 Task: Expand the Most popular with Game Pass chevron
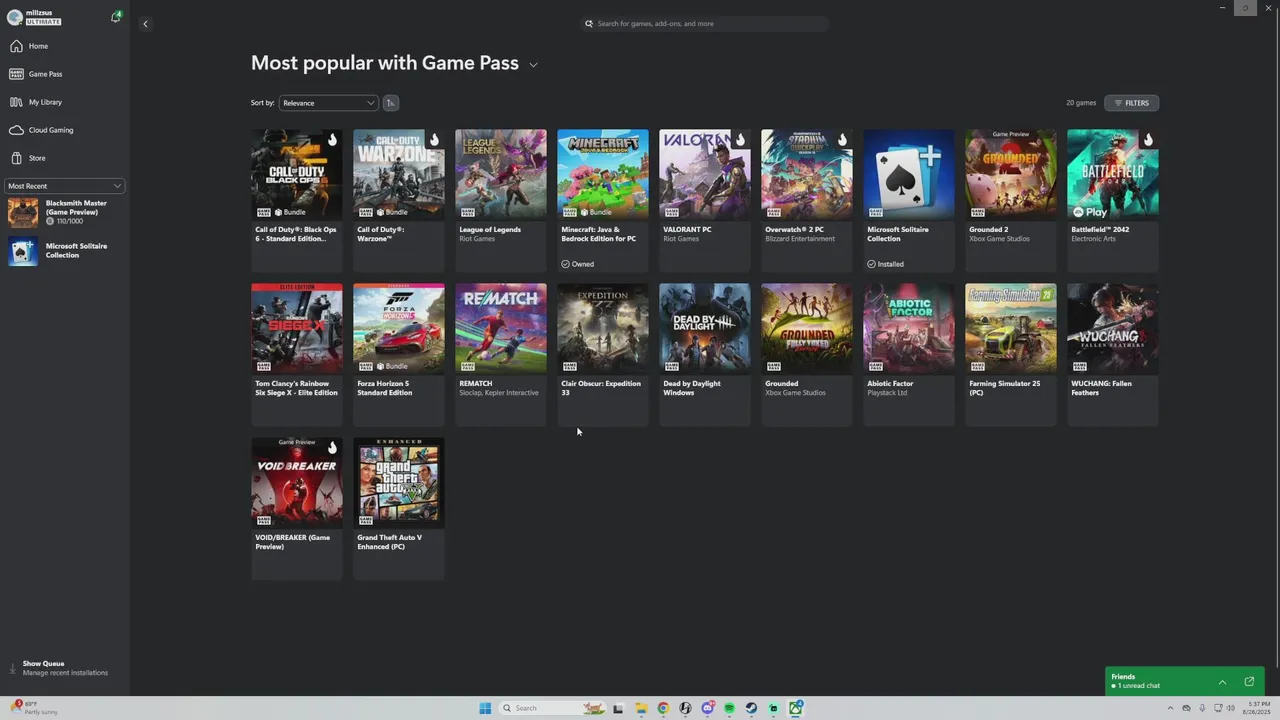[533, 65]
